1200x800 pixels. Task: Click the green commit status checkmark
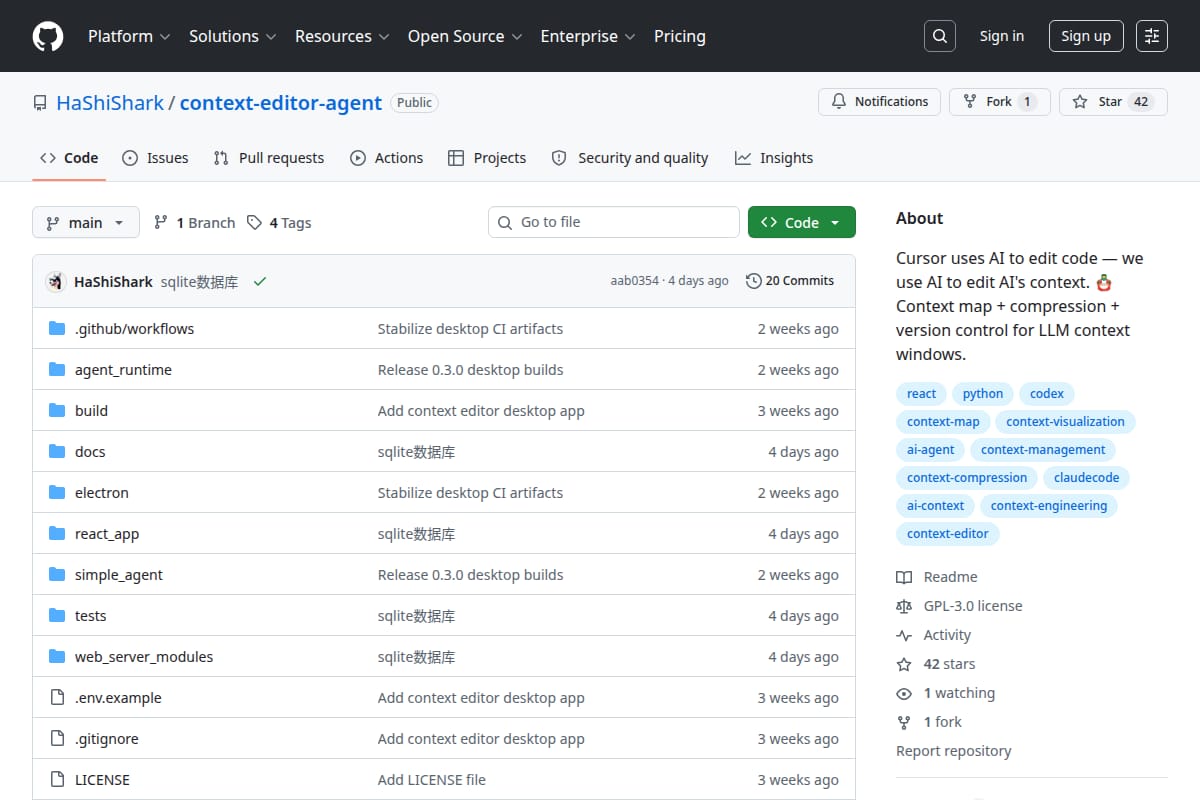(x=260, y=282)
